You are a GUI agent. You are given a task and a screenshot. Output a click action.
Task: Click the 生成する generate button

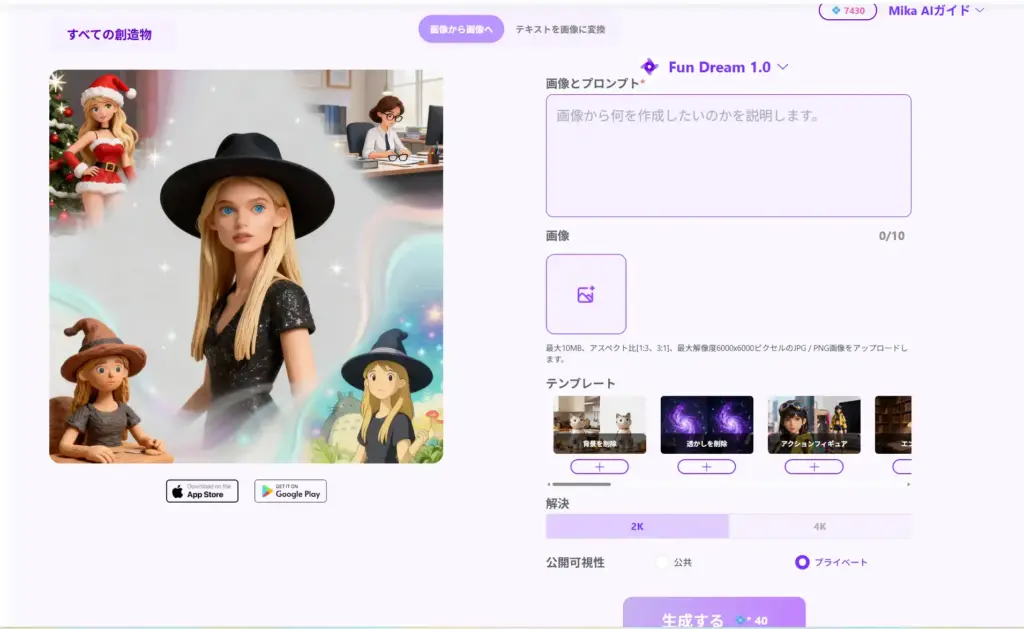point(714,616)
